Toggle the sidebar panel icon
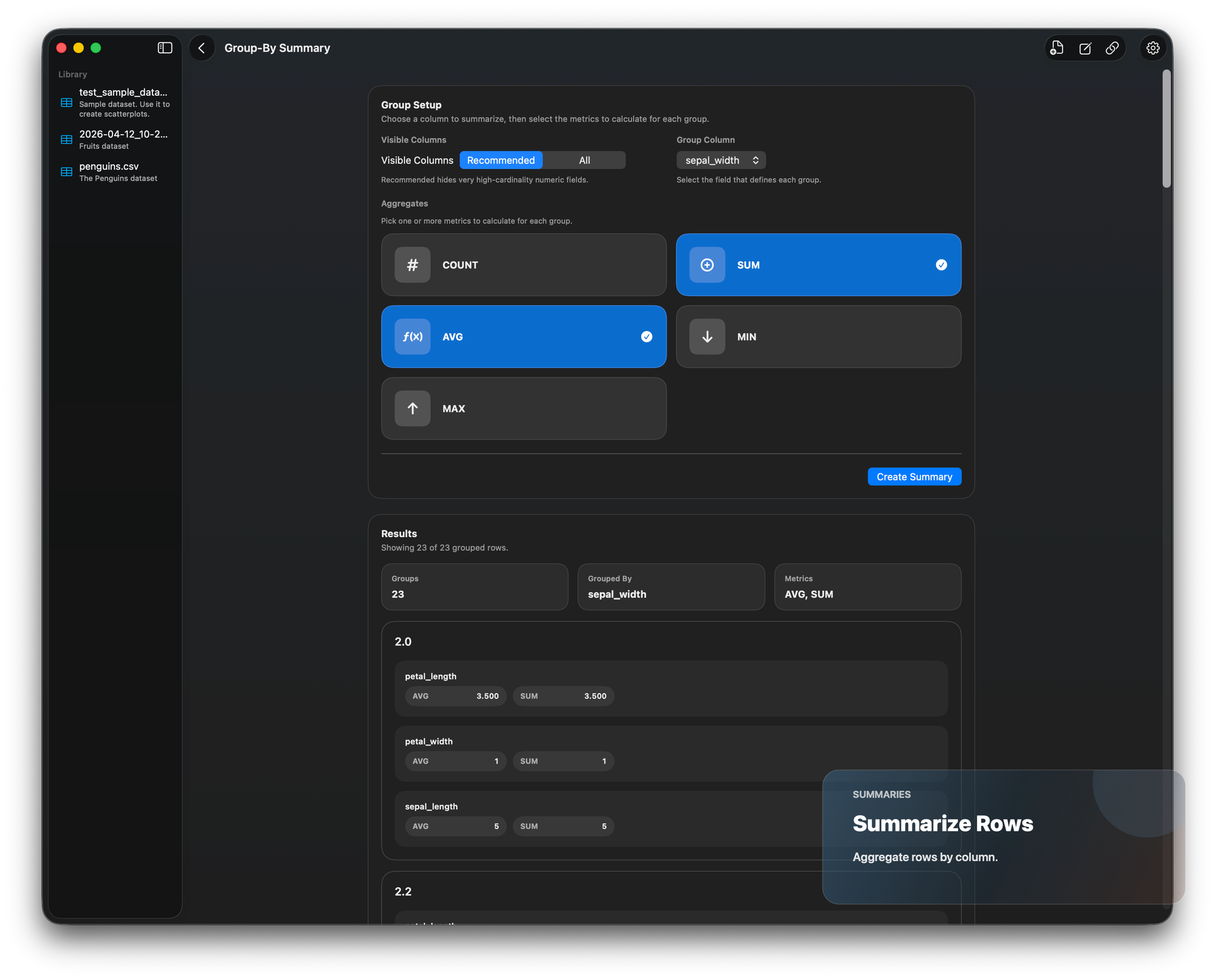 (165, 48)
